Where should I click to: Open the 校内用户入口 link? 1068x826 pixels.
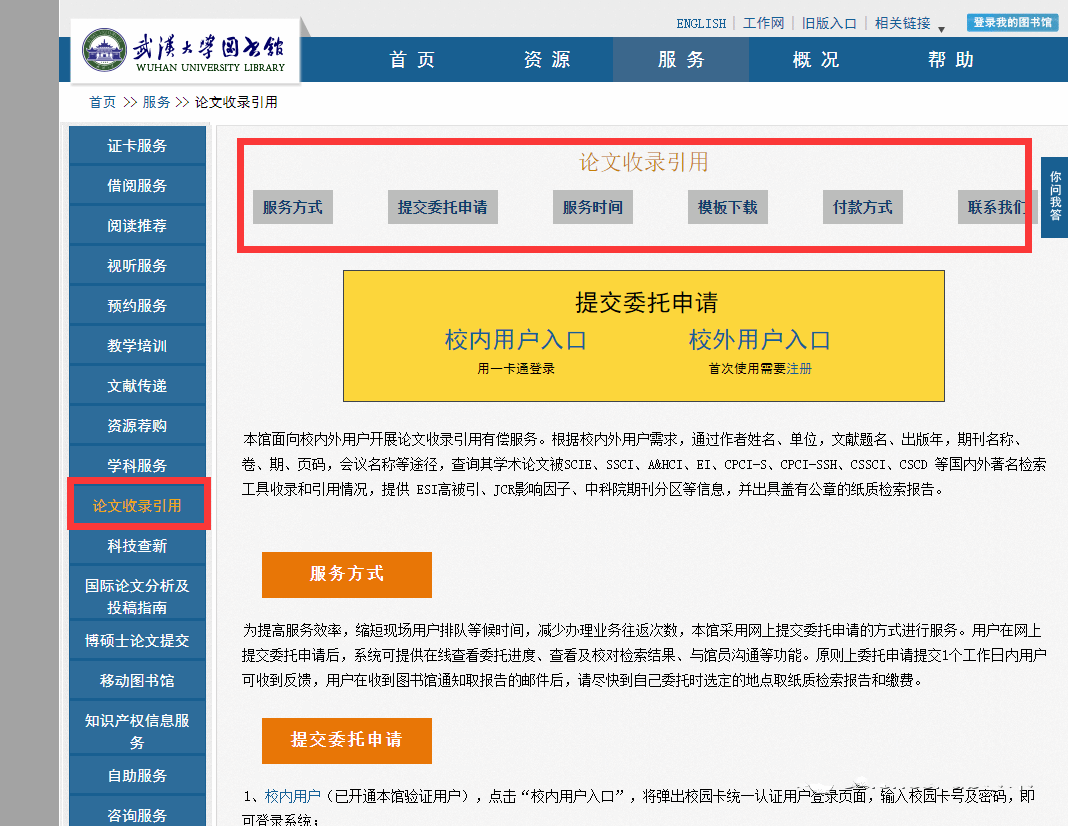(515, 340)
